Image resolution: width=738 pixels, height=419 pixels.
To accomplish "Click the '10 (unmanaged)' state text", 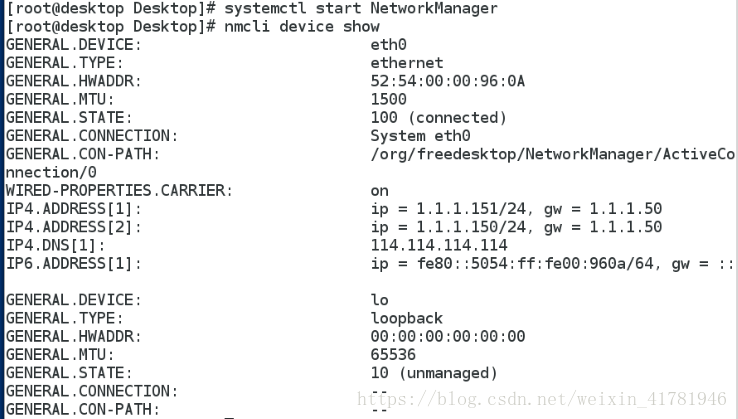I will [x=434, y=373].
